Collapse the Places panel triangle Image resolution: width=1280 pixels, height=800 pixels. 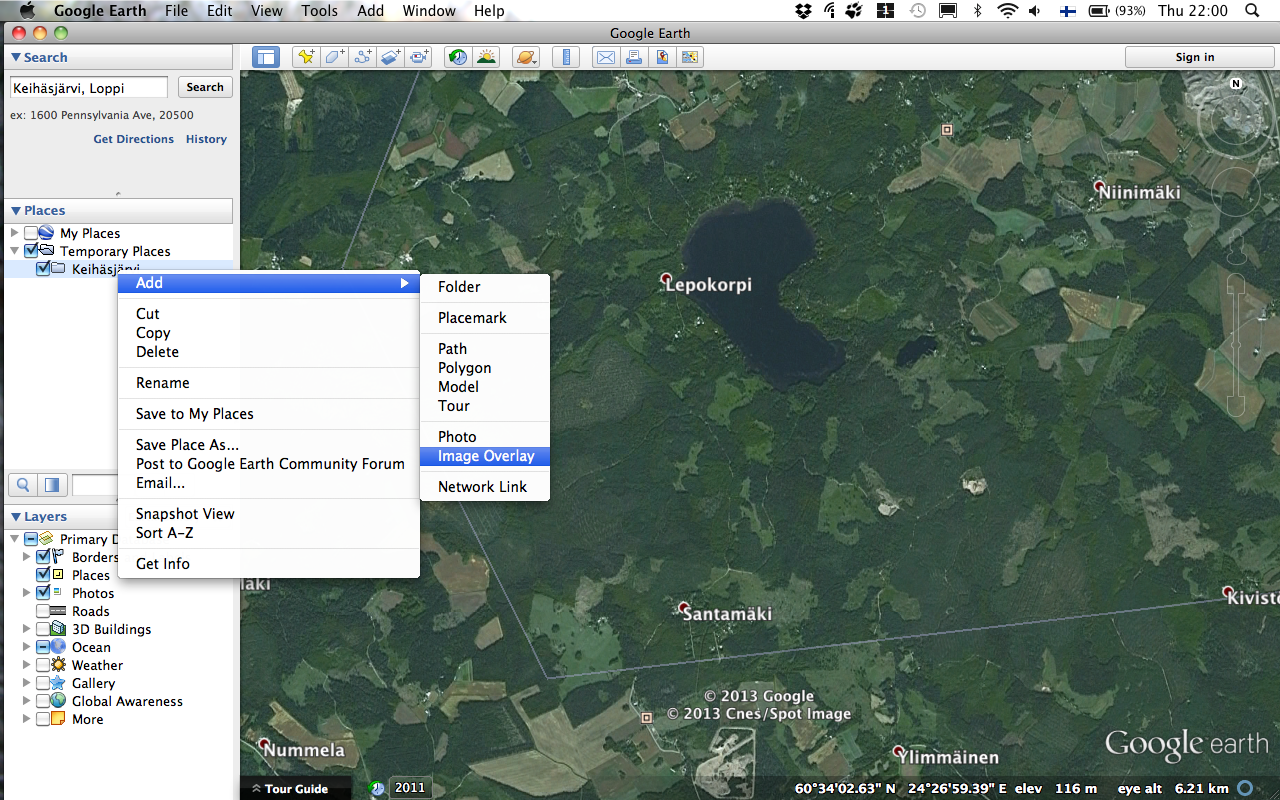(x=16, y=211)
